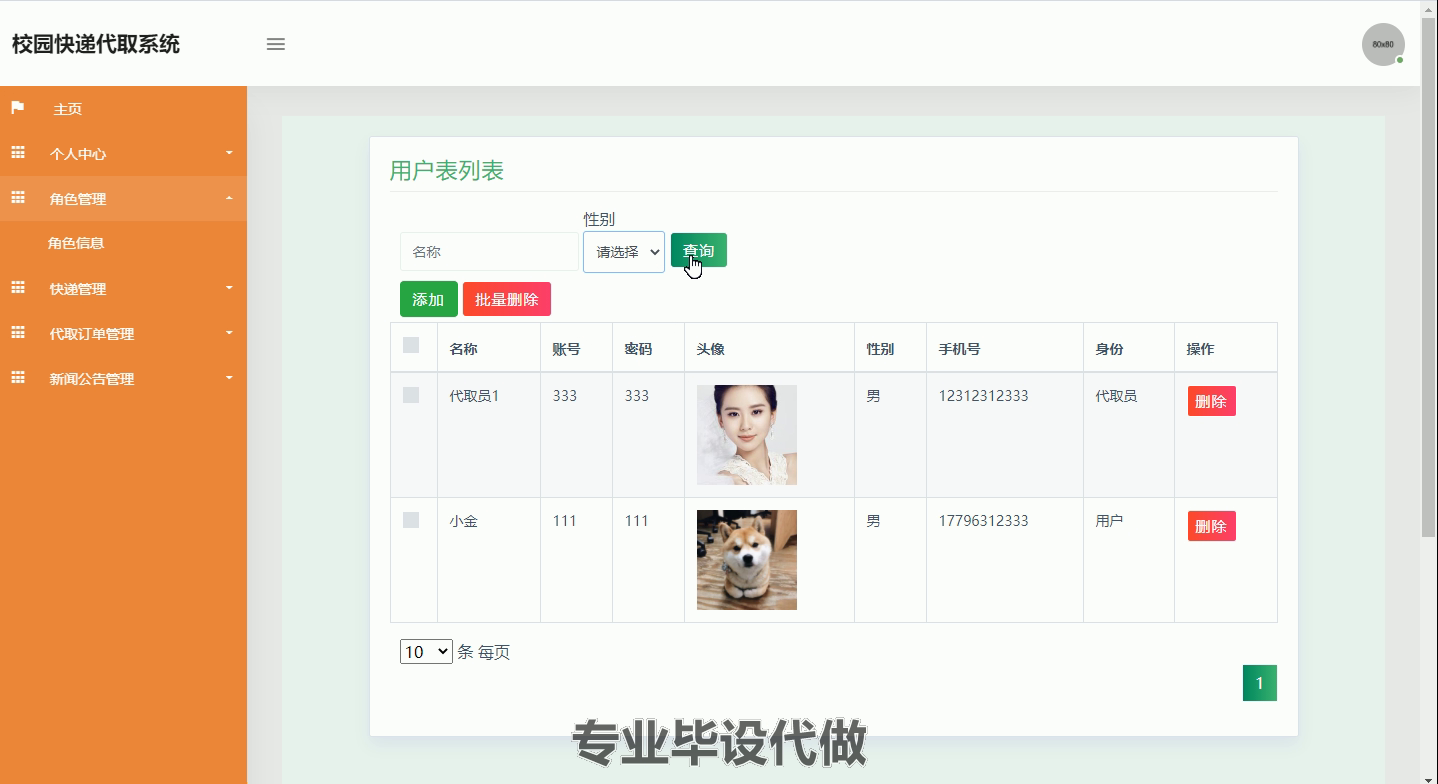Click the 账号 column header
This screenshot has height=784, width=1438.
[x=566, y=349]
